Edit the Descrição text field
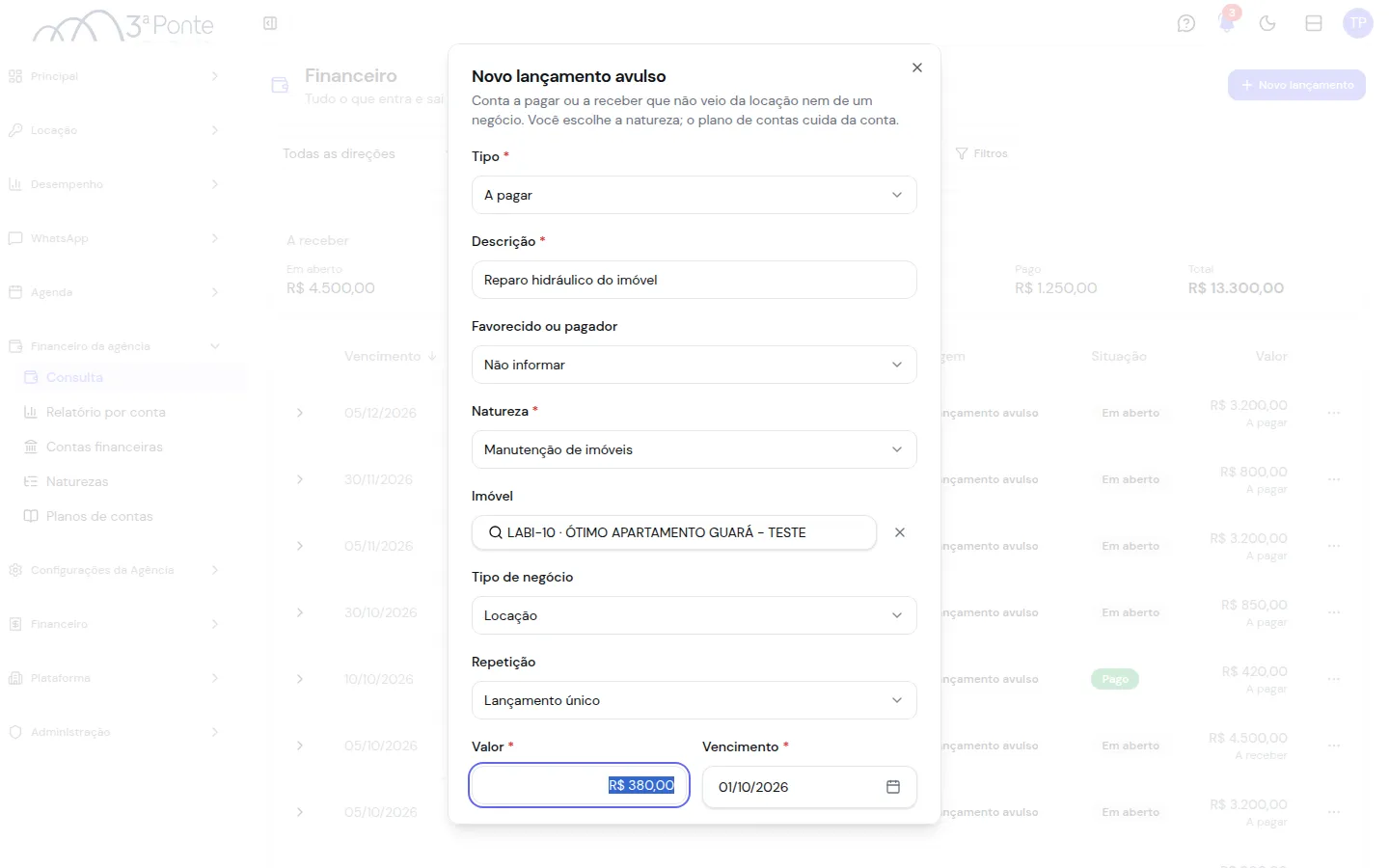 click(x=694, y=280)
